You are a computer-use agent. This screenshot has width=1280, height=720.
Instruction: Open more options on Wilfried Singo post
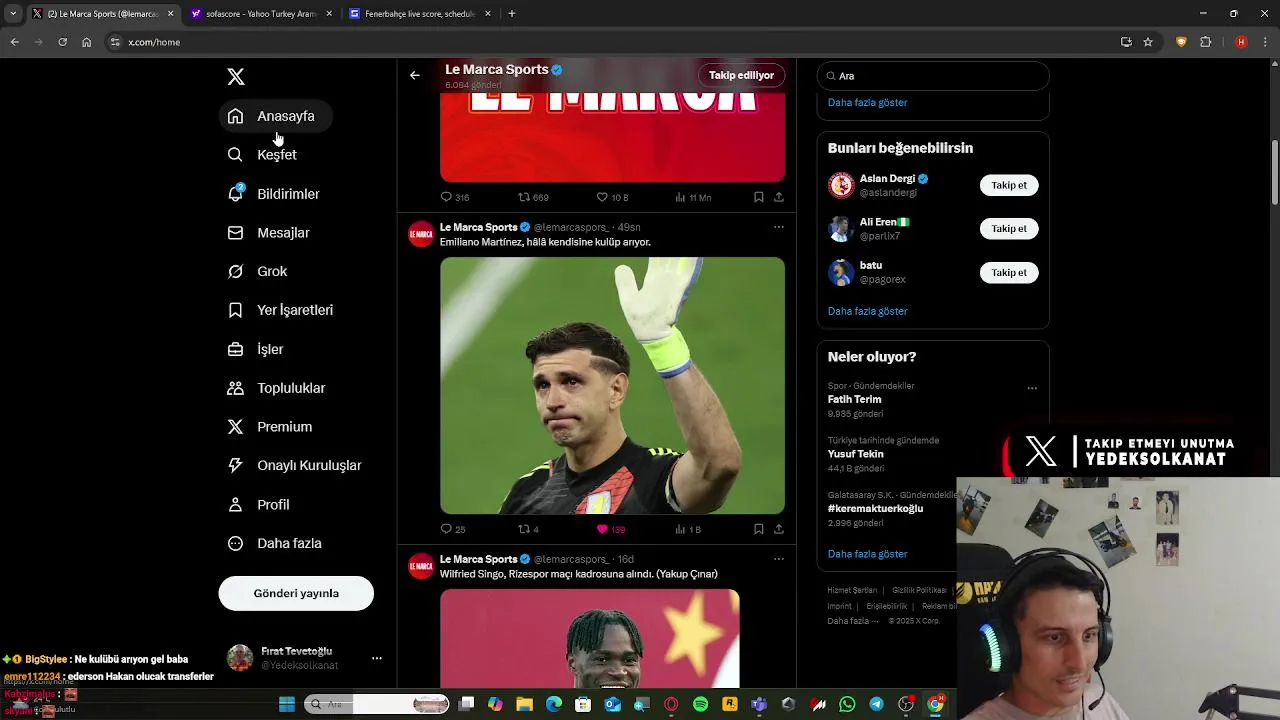click(x=779, y=559)
